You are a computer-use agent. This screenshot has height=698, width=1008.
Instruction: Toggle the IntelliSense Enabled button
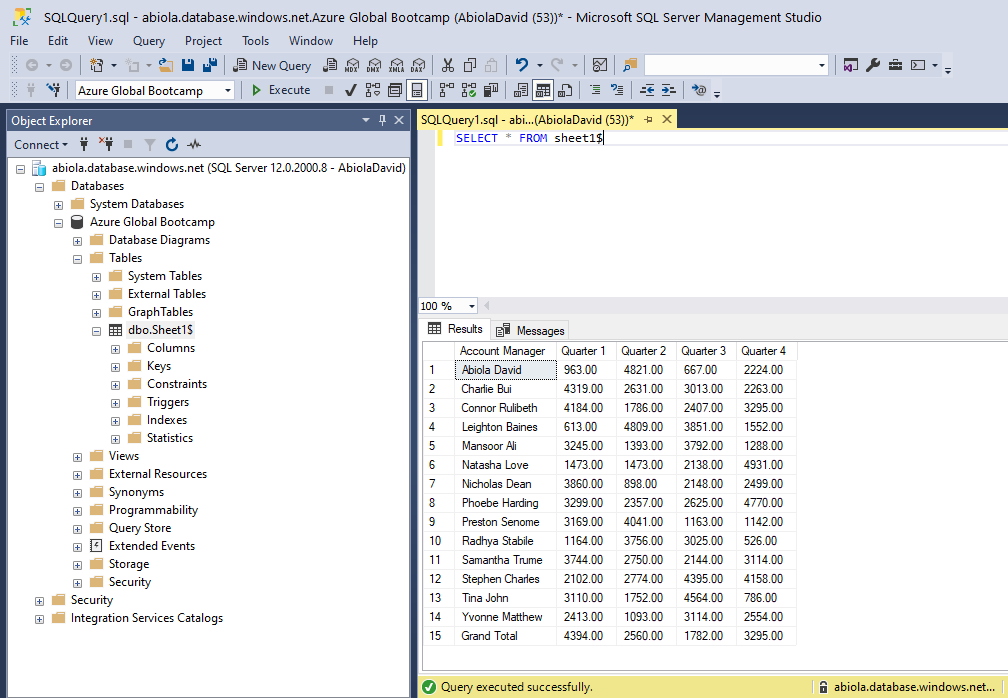click(417, 90)
